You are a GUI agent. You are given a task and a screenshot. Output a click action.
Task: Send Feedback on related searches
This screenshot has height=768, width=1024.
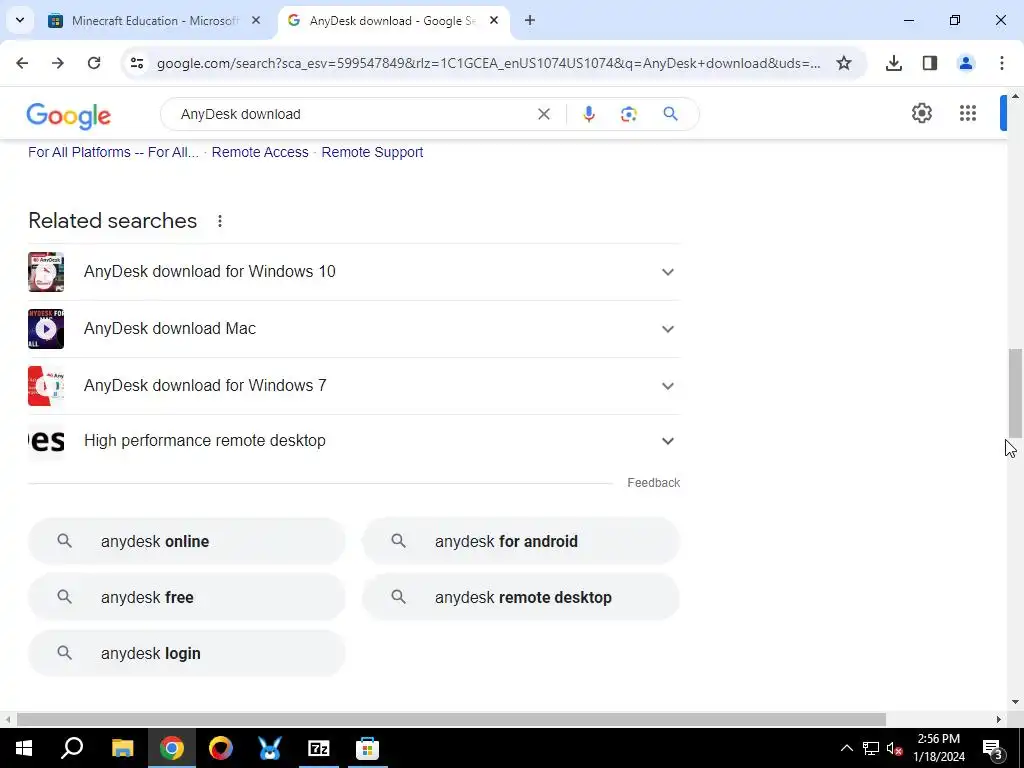654,483
